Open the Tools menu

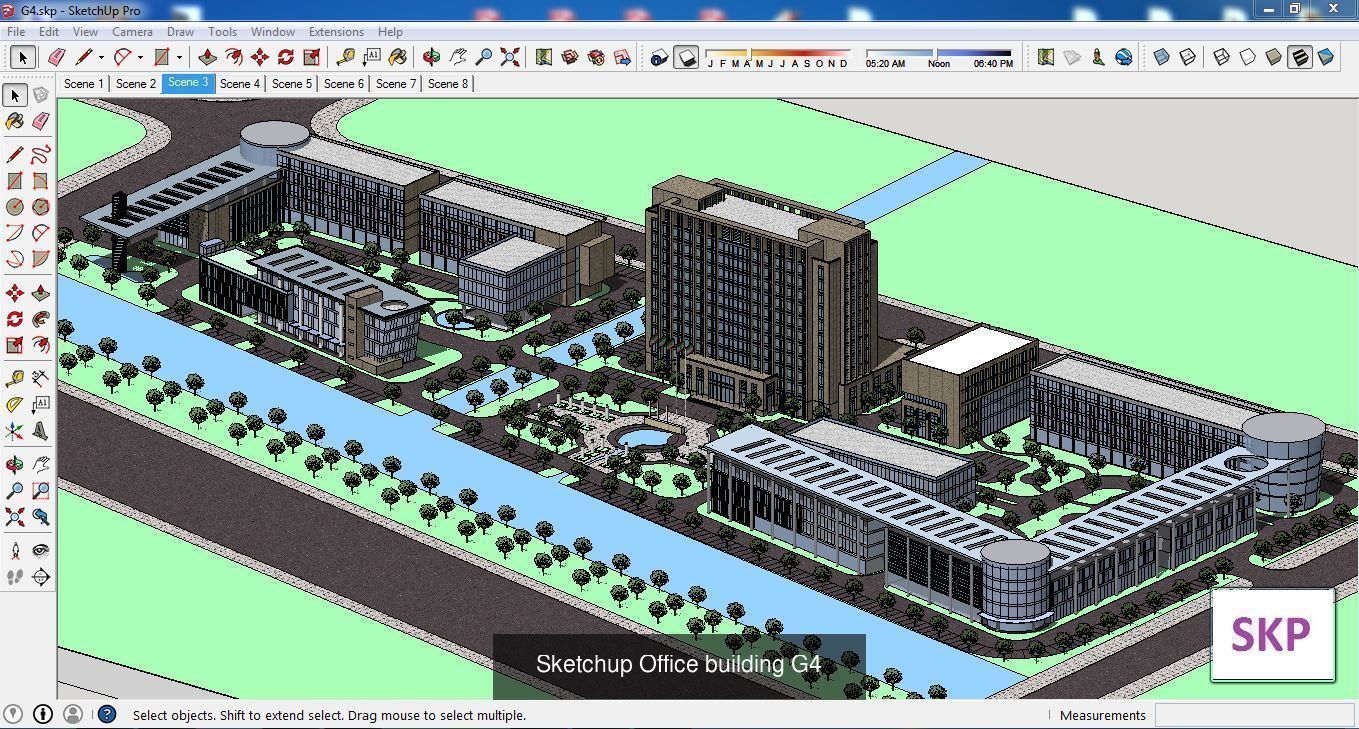click(222, 32)
